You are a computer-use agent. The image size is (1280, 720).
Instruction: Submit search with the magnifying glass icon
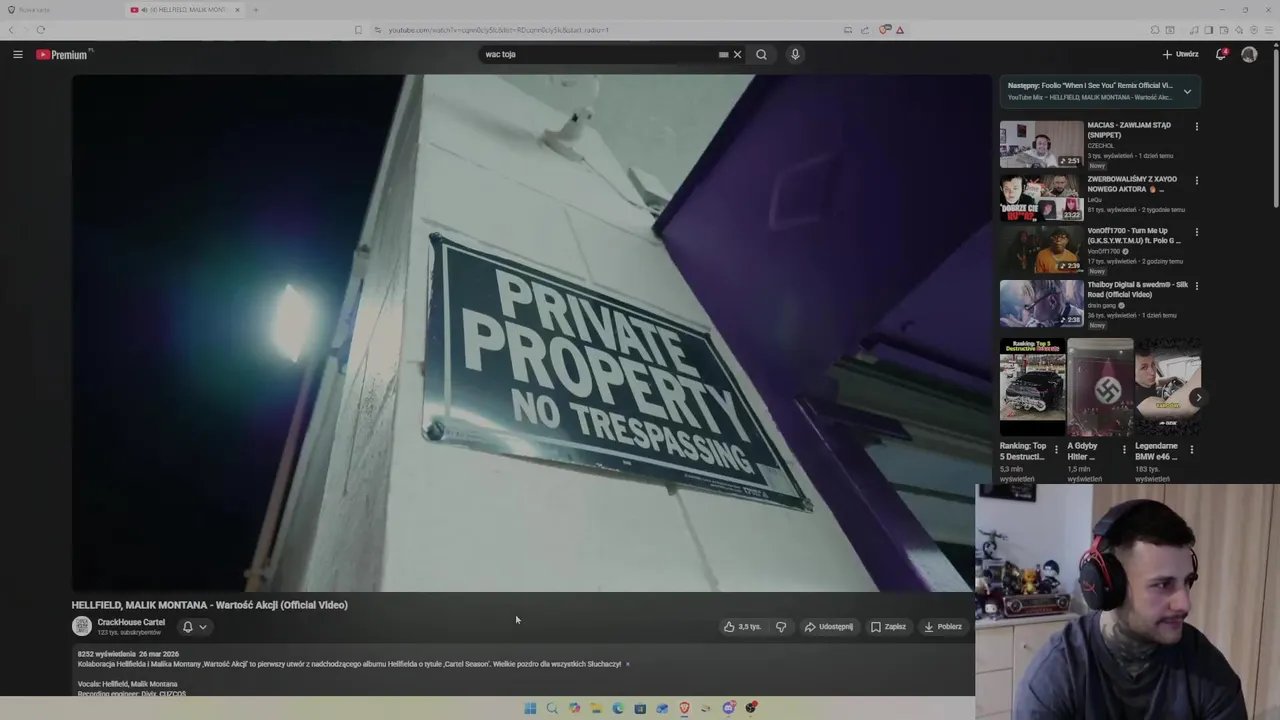click(x=761, y=54)
